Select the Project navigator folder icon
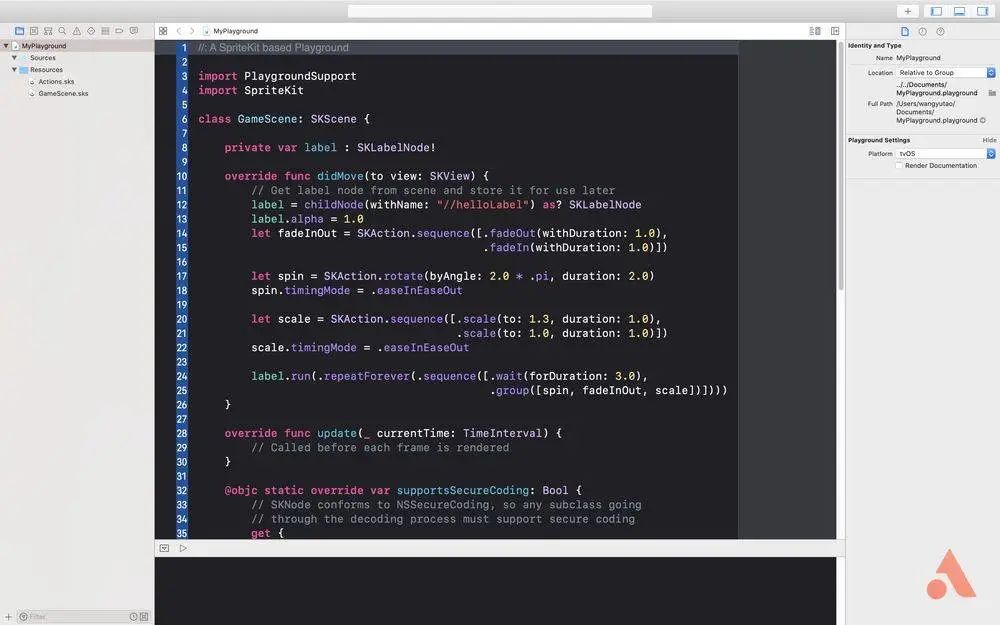This screenshot has width=1000, height=625. tap(20, 31)
